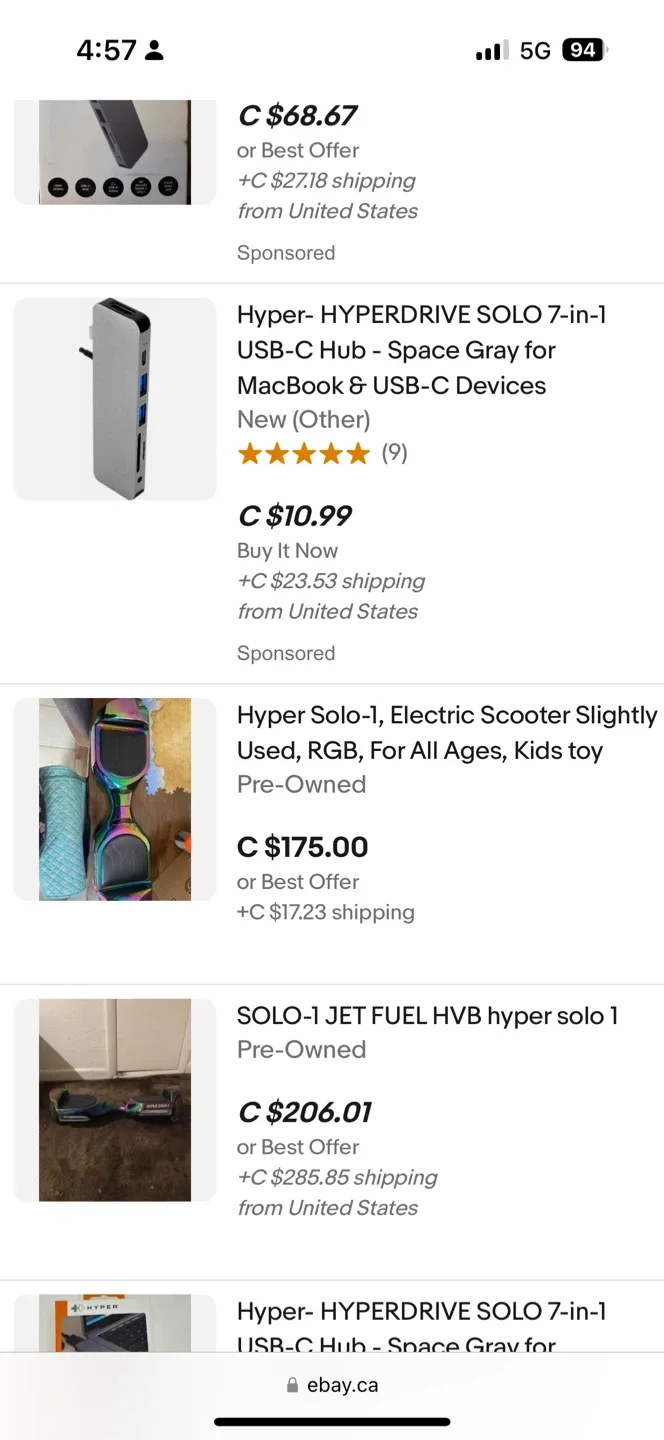Image resolution: width=664 pixels, height=1440 pixels.
Task: Tap the person icon in the status bar
Action: (x=152, y=49)
